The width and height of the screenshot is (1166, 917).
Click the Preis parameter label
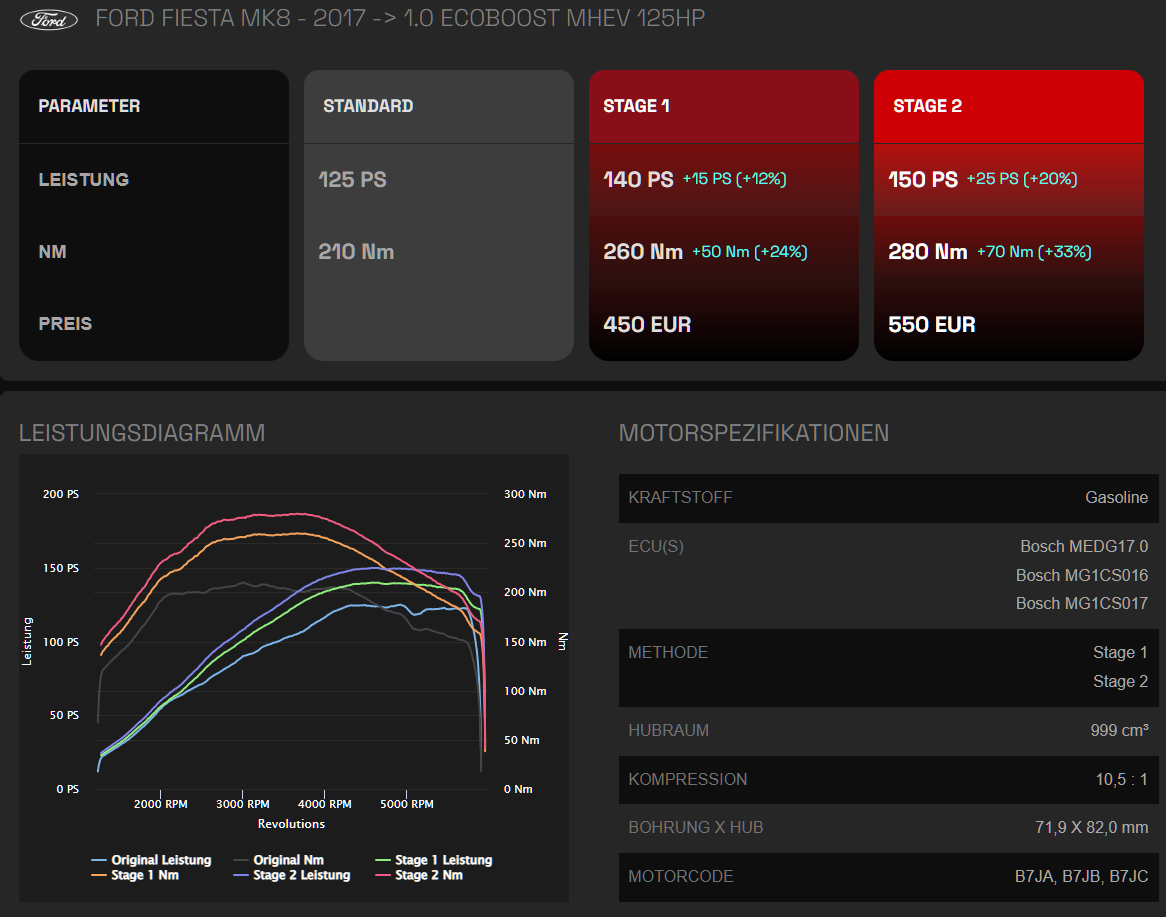65,324
